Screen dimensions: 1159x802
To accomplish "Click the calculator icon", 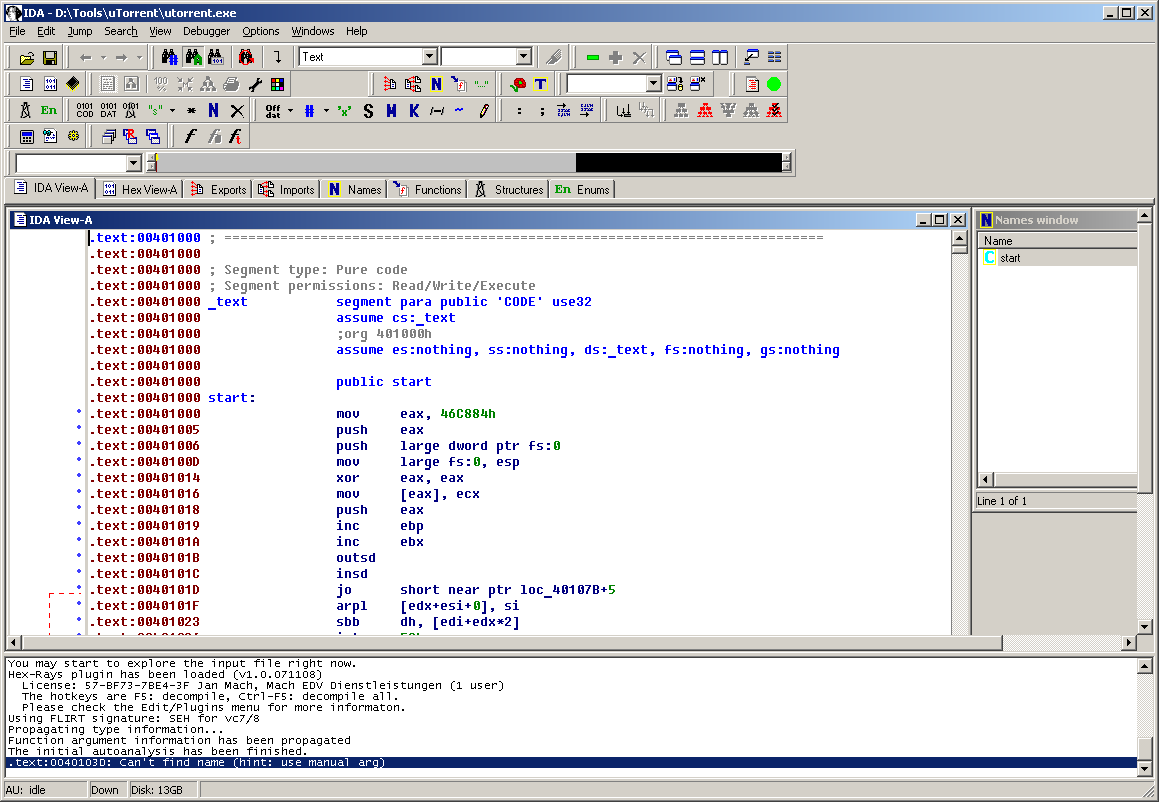I will 27,137.
